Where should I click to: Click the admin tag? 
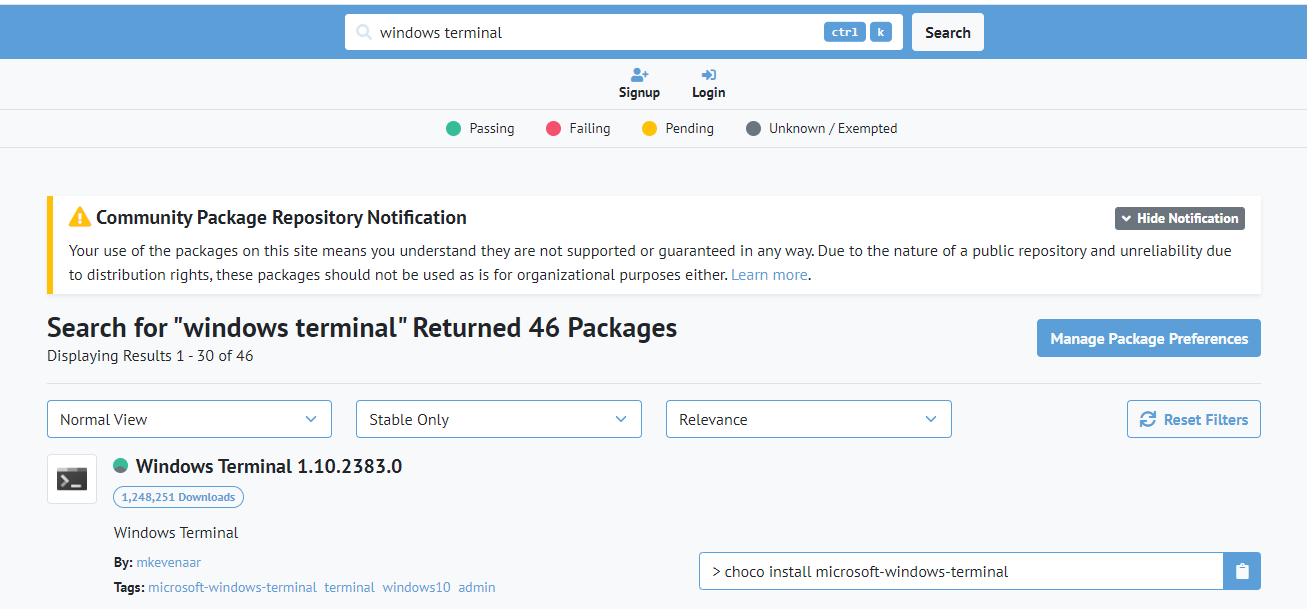(477, 587)
